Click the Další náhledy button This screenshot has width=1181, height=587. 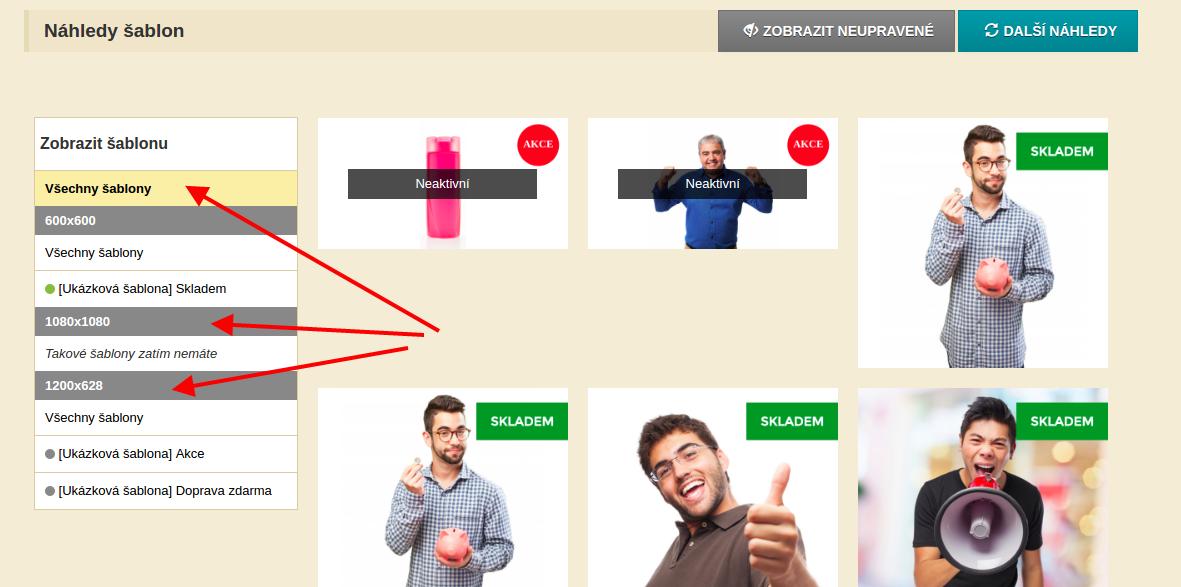(1048, 31)
